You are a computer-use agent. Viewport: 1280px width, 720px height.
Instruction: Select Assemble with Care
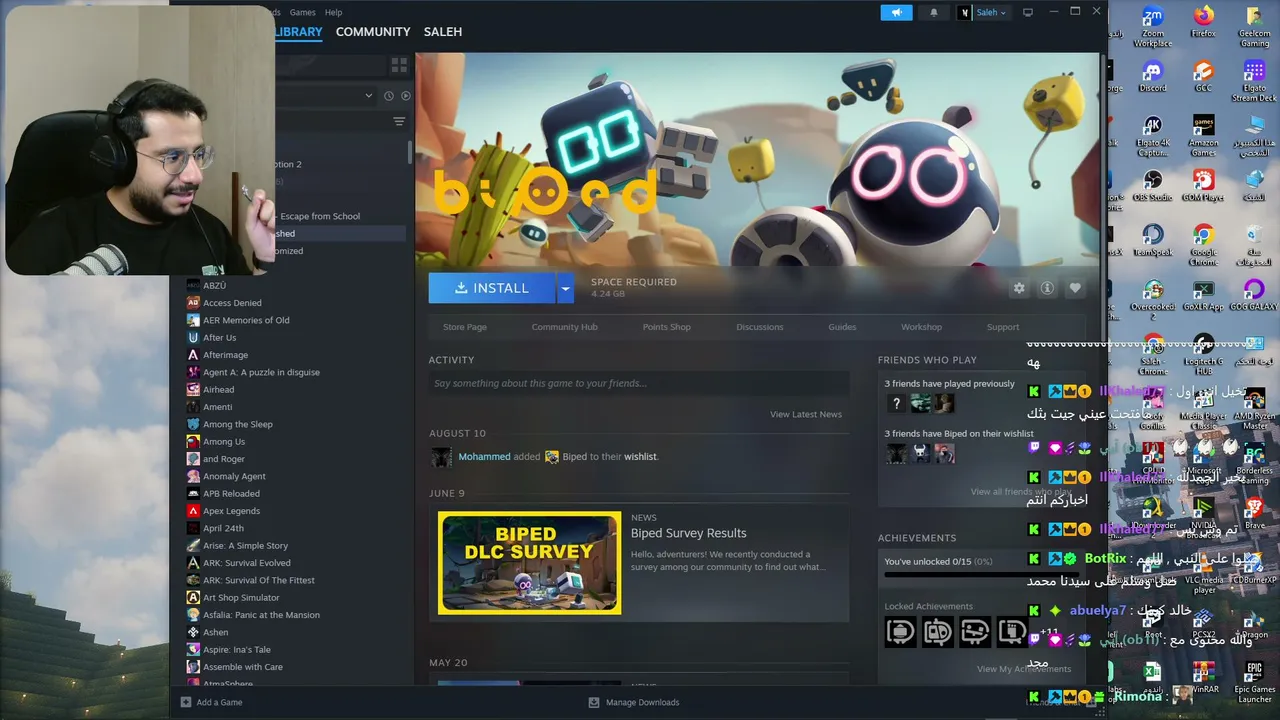pos(243,667)
